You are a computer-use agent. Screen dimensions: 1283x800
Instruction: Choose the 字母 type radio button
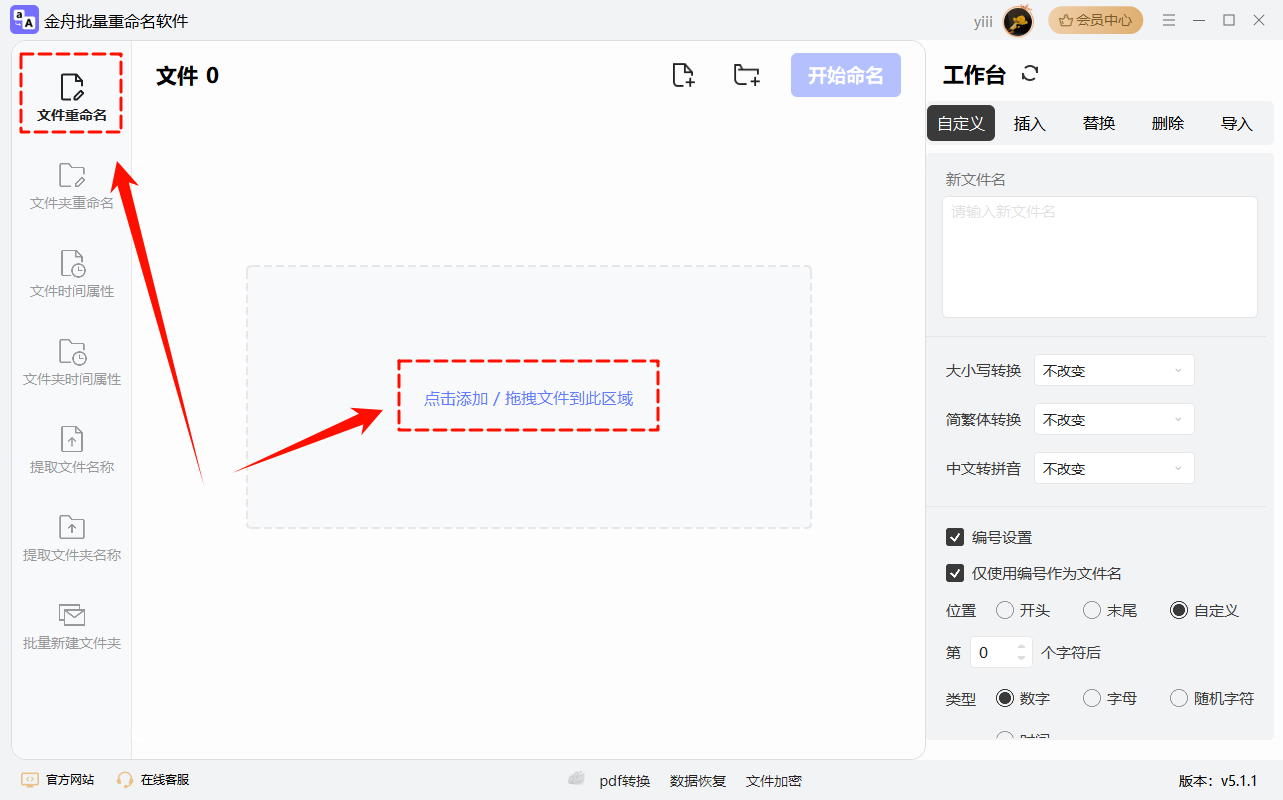1091,698
